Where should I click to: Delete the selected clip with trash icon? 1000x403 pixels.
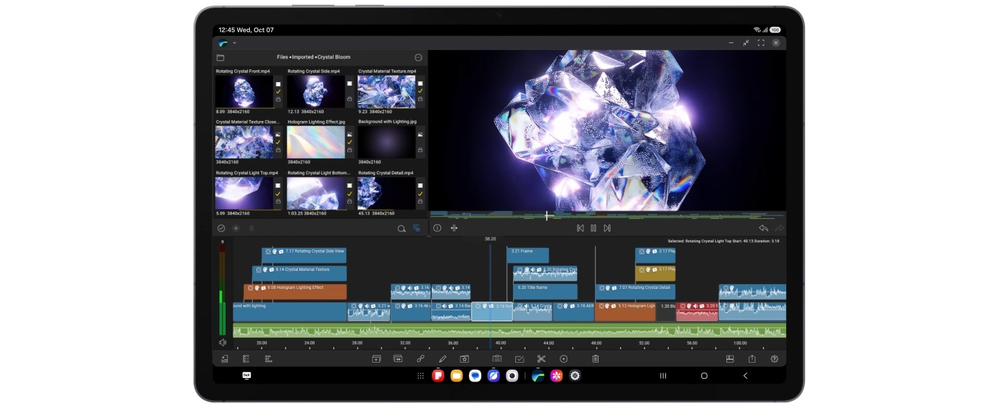click(595, 359)
